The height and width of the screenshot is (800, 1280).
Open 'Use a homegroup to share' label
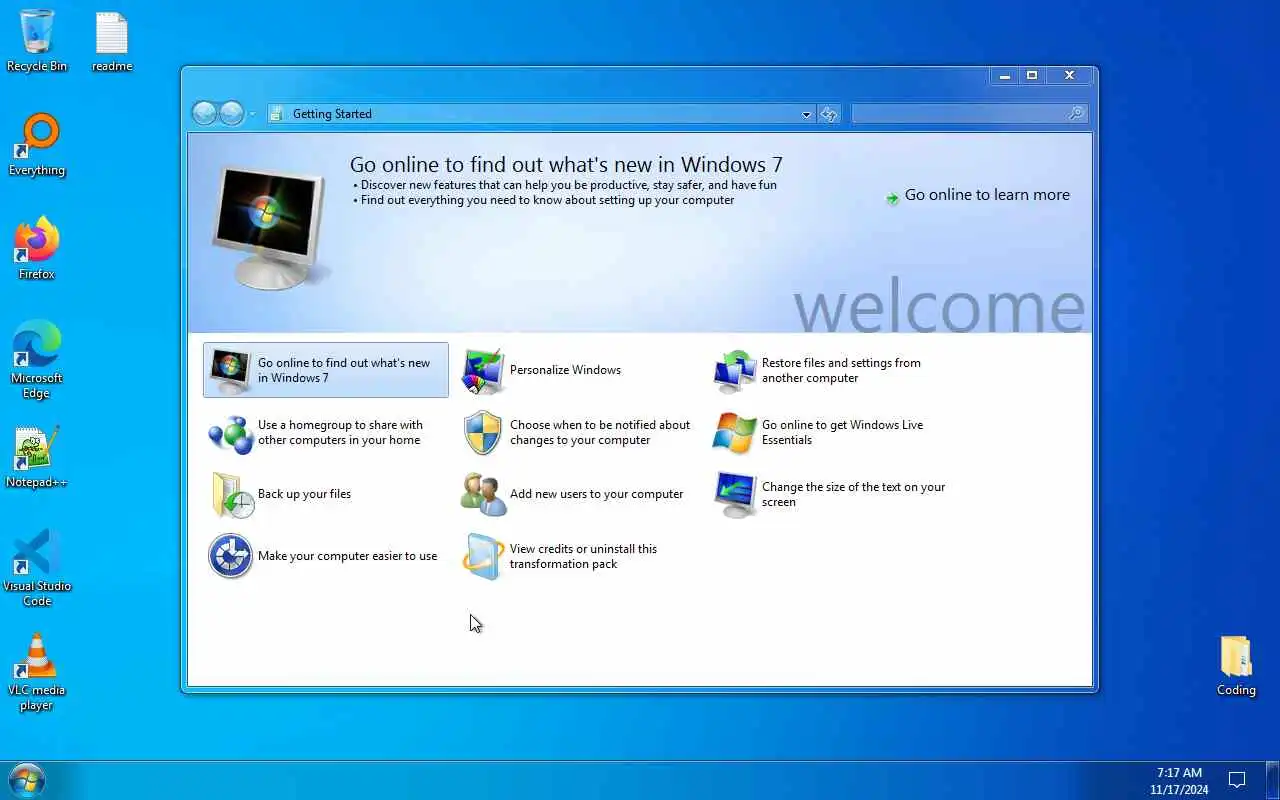click(340, 432)
